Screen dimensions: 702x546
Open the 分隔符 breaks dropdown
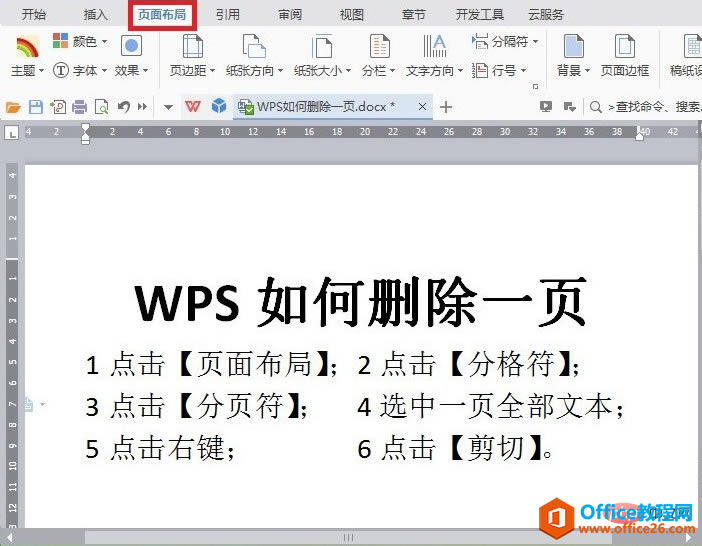tap(505, 41)
